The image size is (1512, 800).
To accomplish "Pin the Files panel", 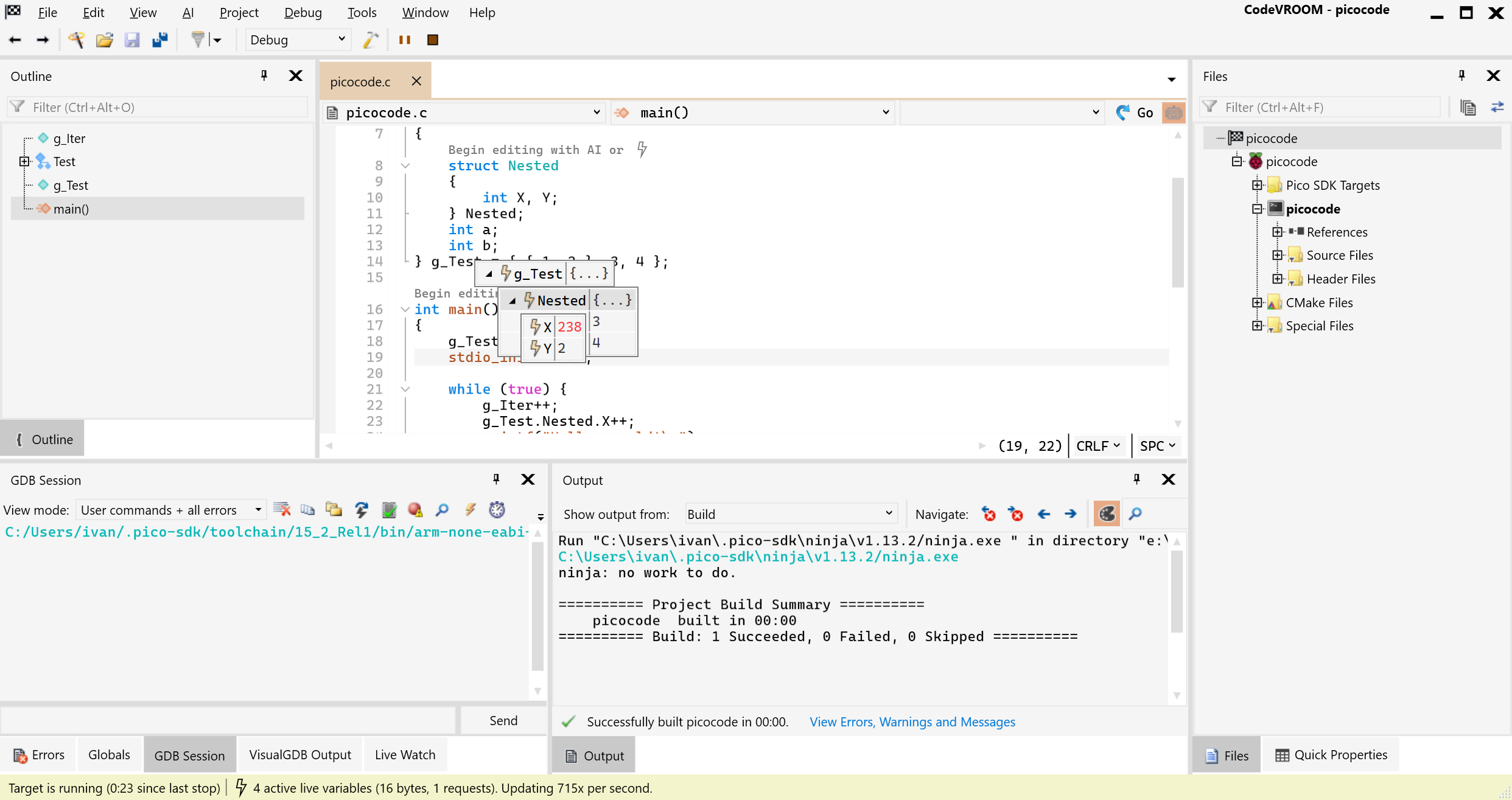I will [x=1462, y=75].
